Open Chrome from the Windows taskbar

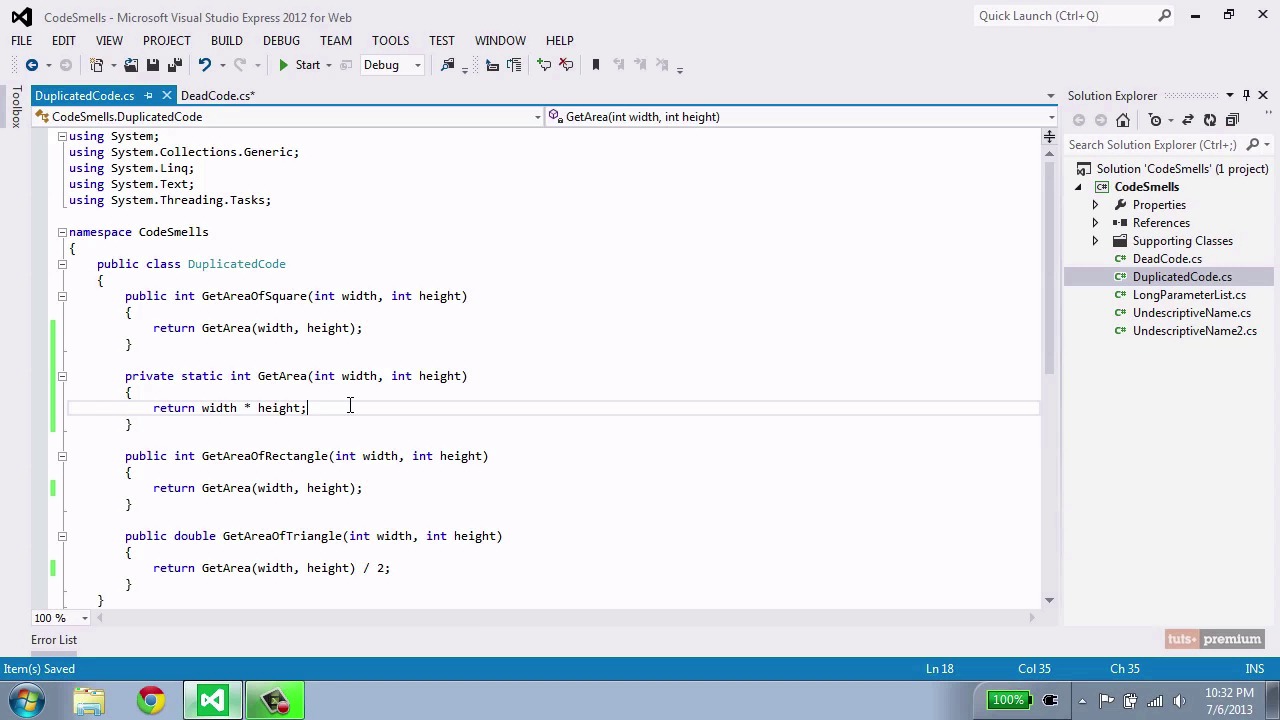tap(151, 700)
